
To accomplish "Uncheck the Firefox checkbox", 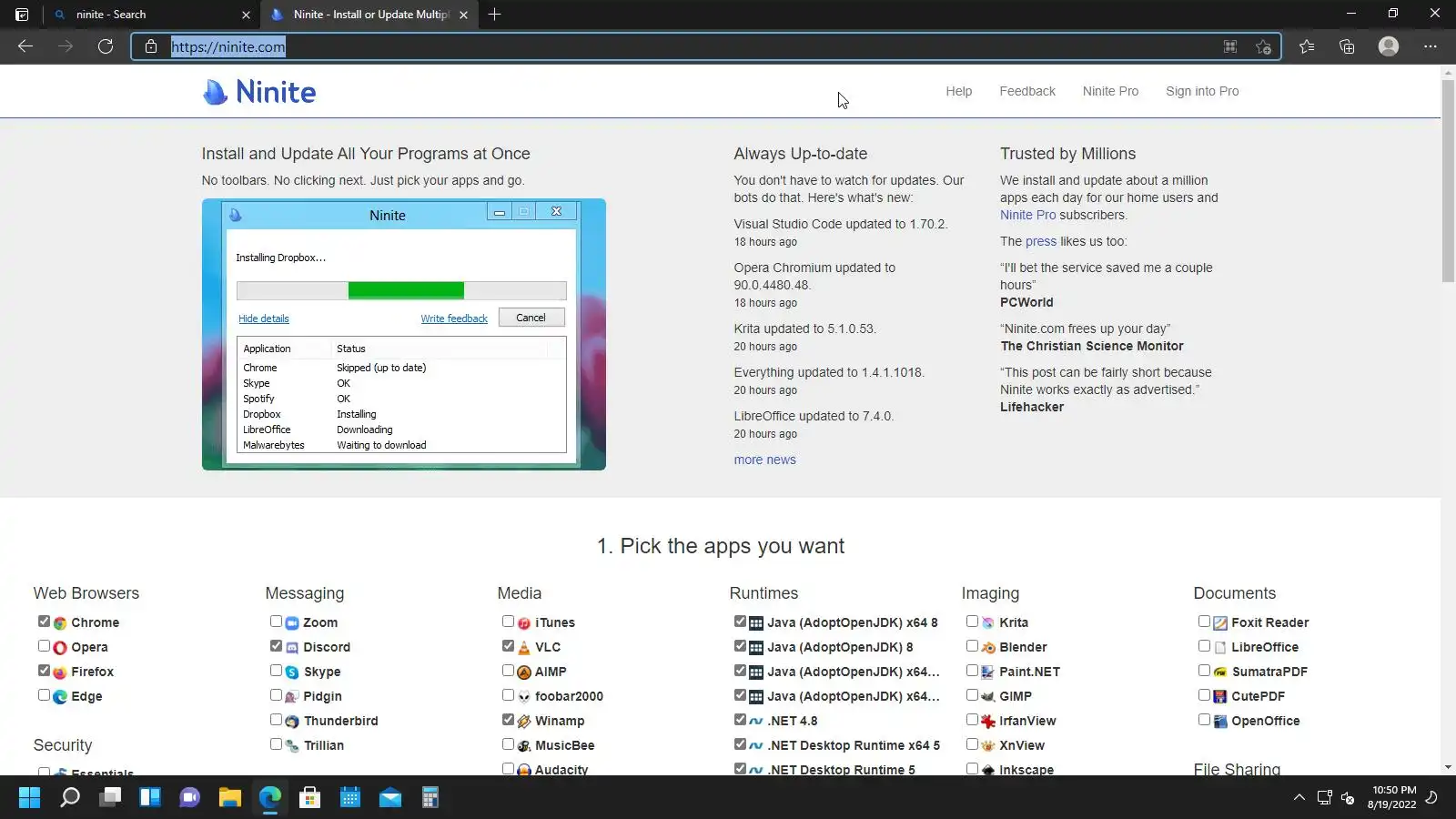I will [x=44, y=671].
